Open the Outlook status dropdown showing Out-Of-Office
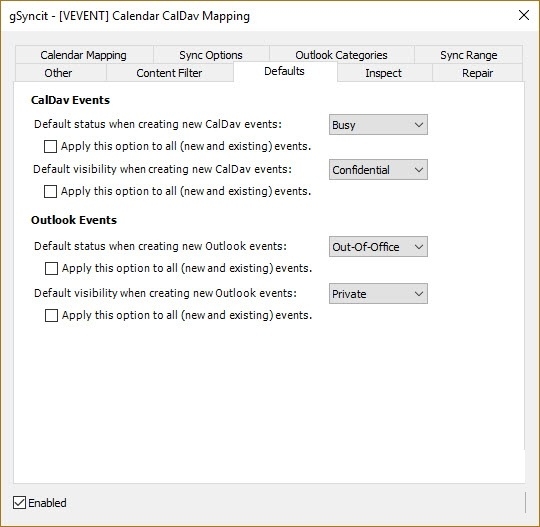This screenshot has height=527, width=540. (x=378, y=247)
